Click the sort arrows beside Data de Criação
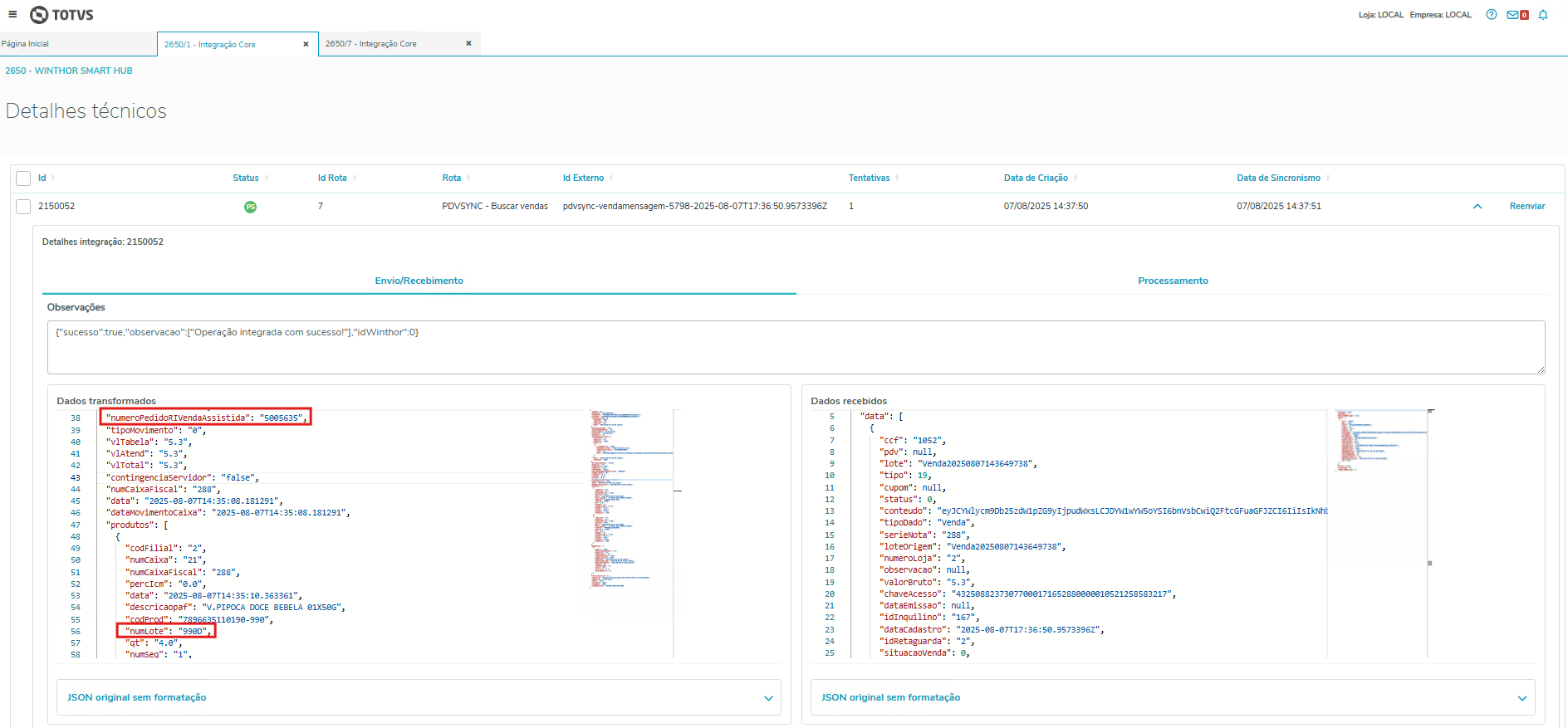 pyautogui.click(x=1076, y=178)
